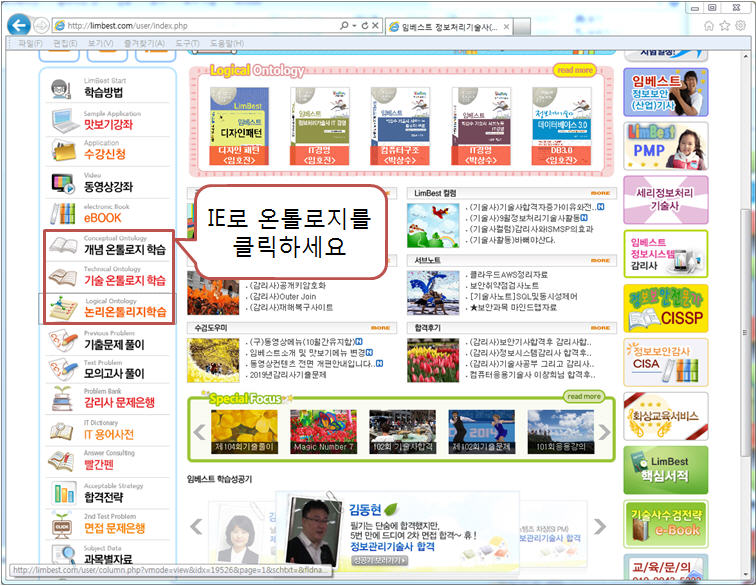Open the 도움말(H) menu

tap(227, 43)
